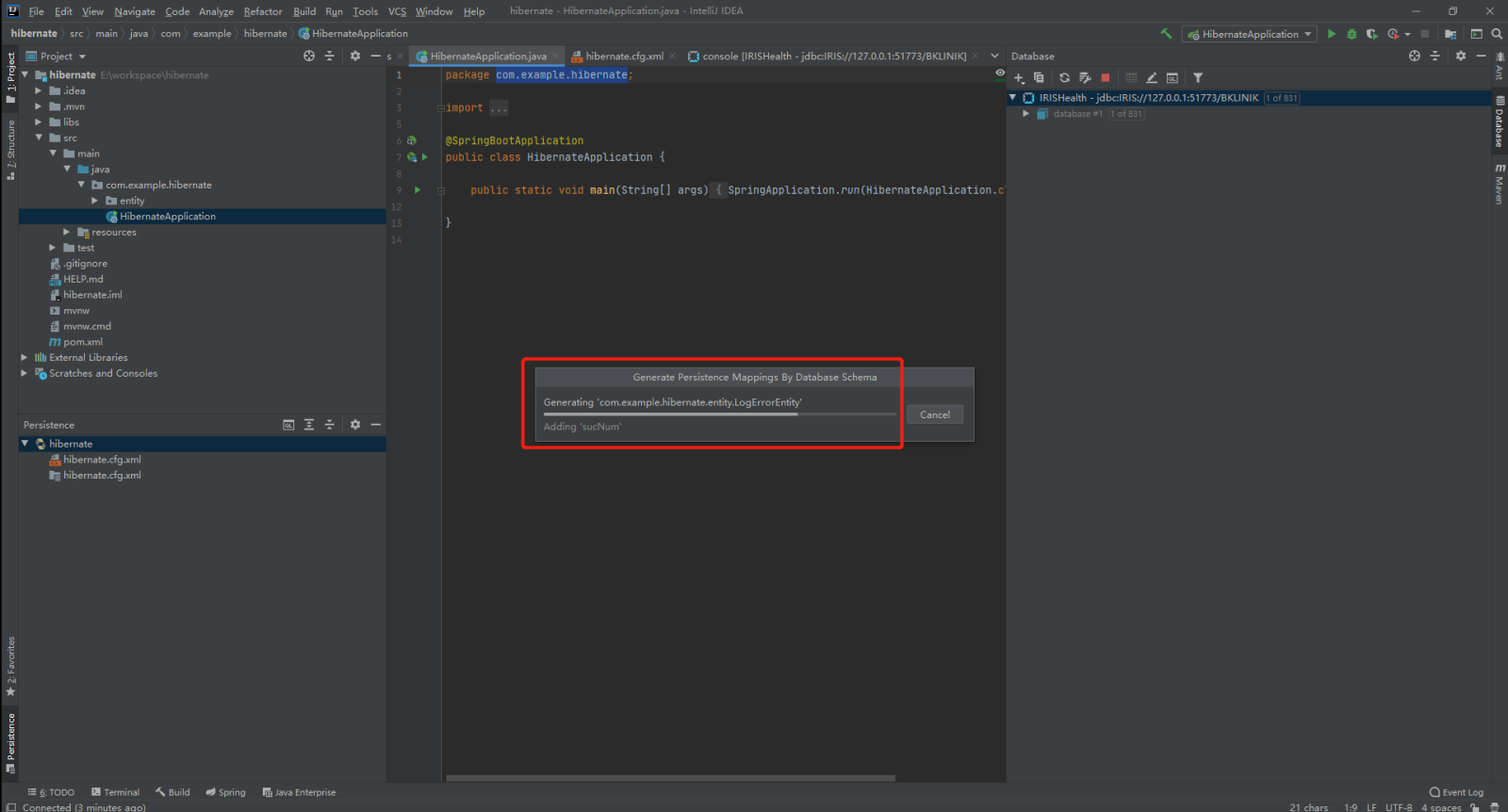Refresh the database with the Database panel's refresh icon
Screen dimensions: 1508x812
point(1064,78)
